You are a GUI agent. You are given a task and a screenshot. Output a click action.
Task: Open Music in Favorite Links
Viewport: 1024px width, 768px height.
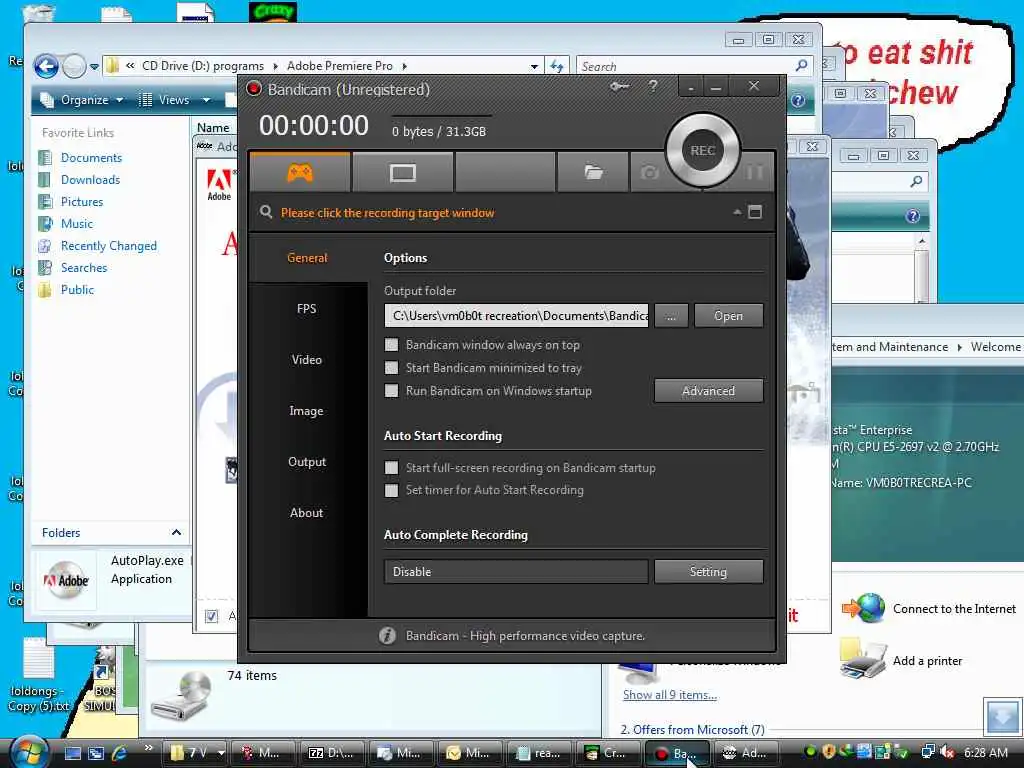tap(76, 223)
